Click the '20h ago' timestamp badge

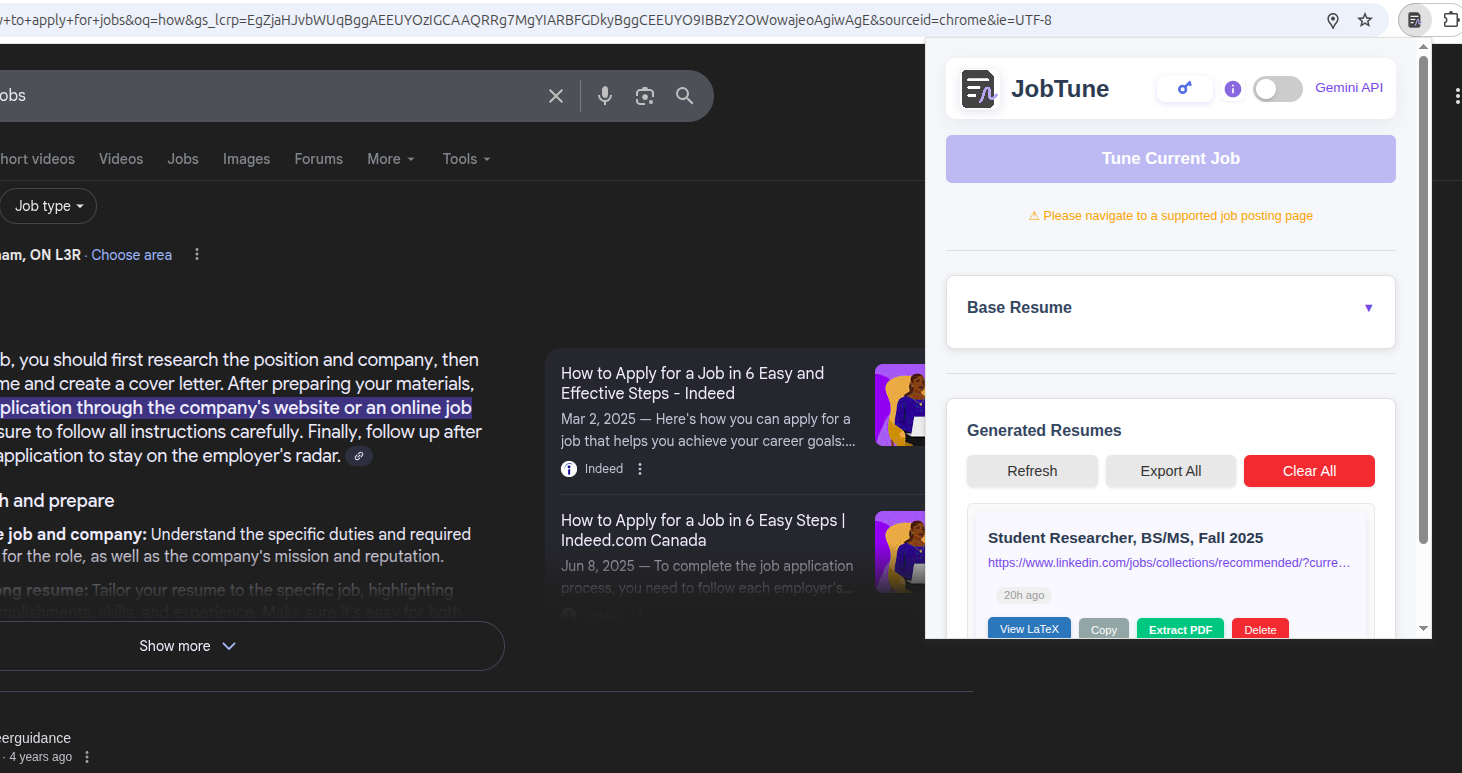tap(1023, 595)
